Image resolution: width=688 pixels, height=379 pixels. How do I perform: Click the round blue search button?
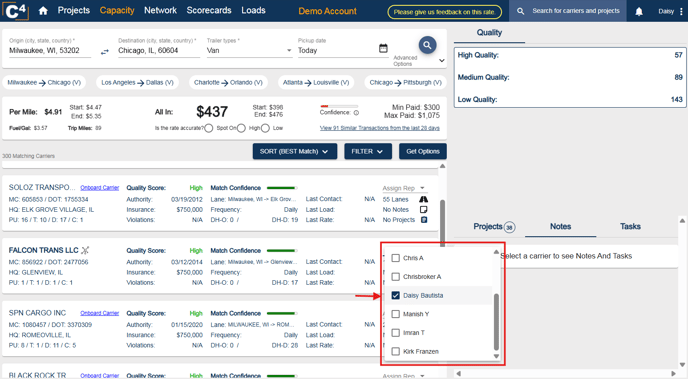[427, 45]
